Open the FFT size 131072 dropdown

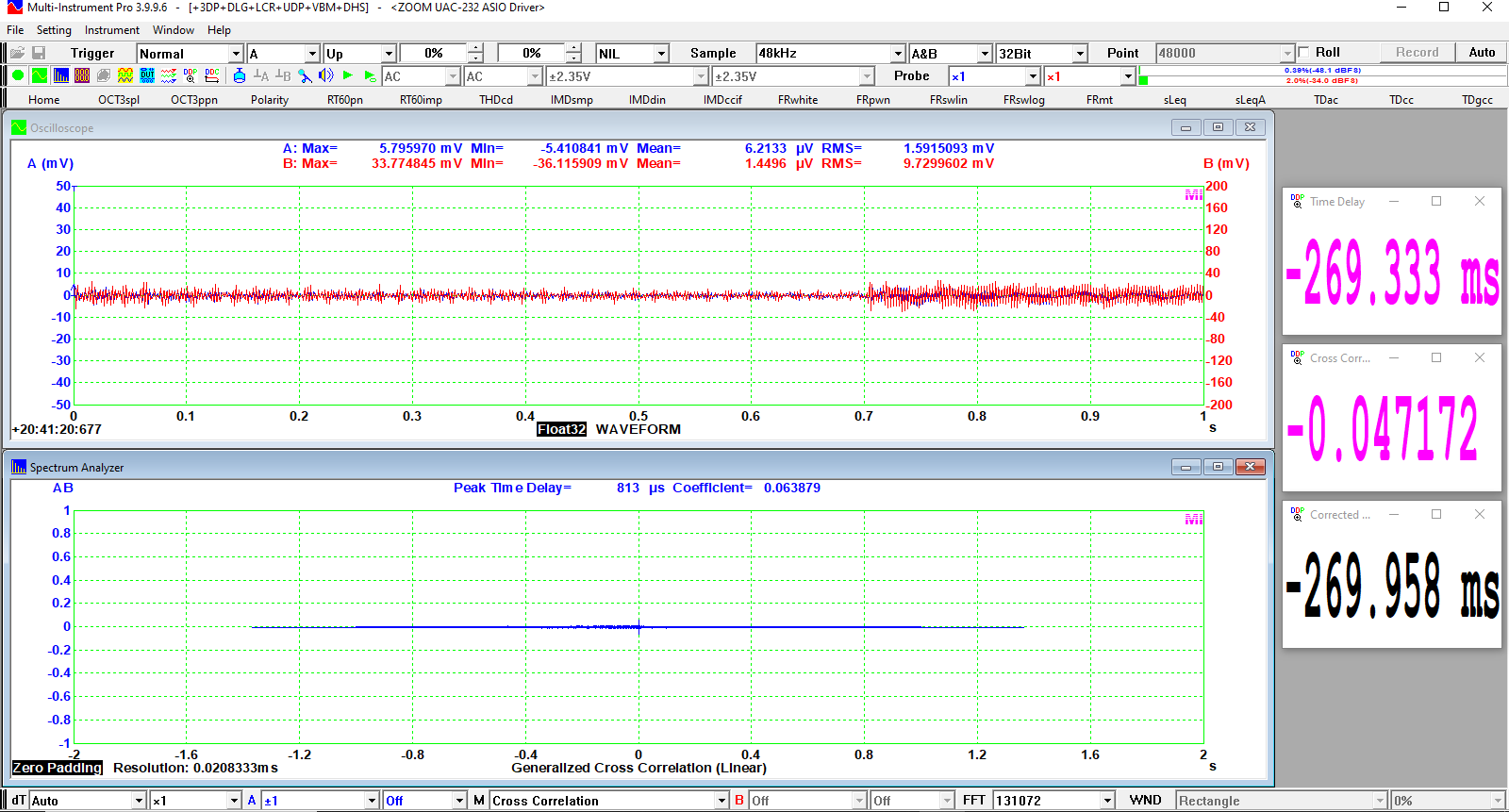coord(1107,801)
